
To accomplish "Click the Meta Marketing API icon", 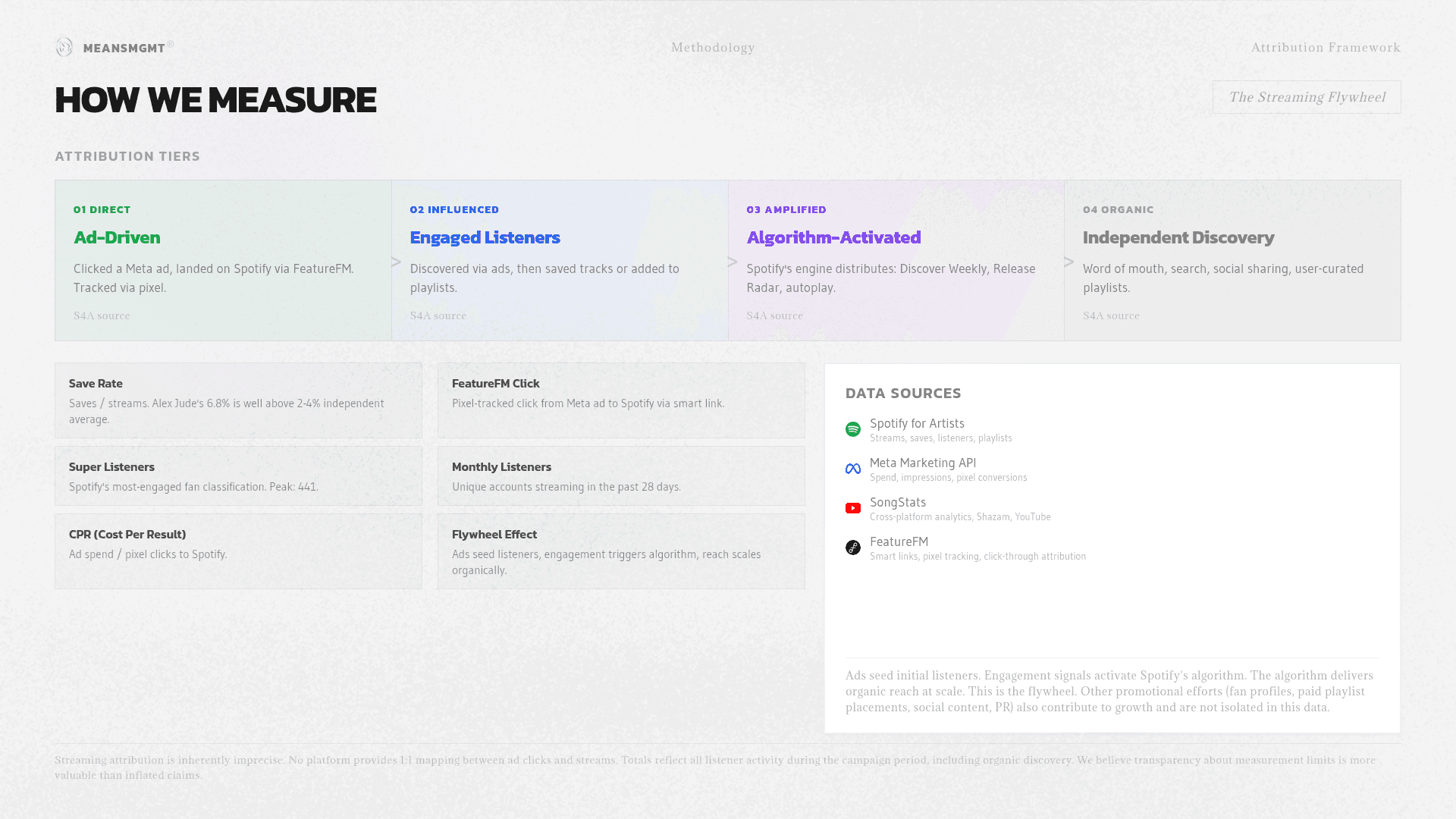I will tap(853, 469).
